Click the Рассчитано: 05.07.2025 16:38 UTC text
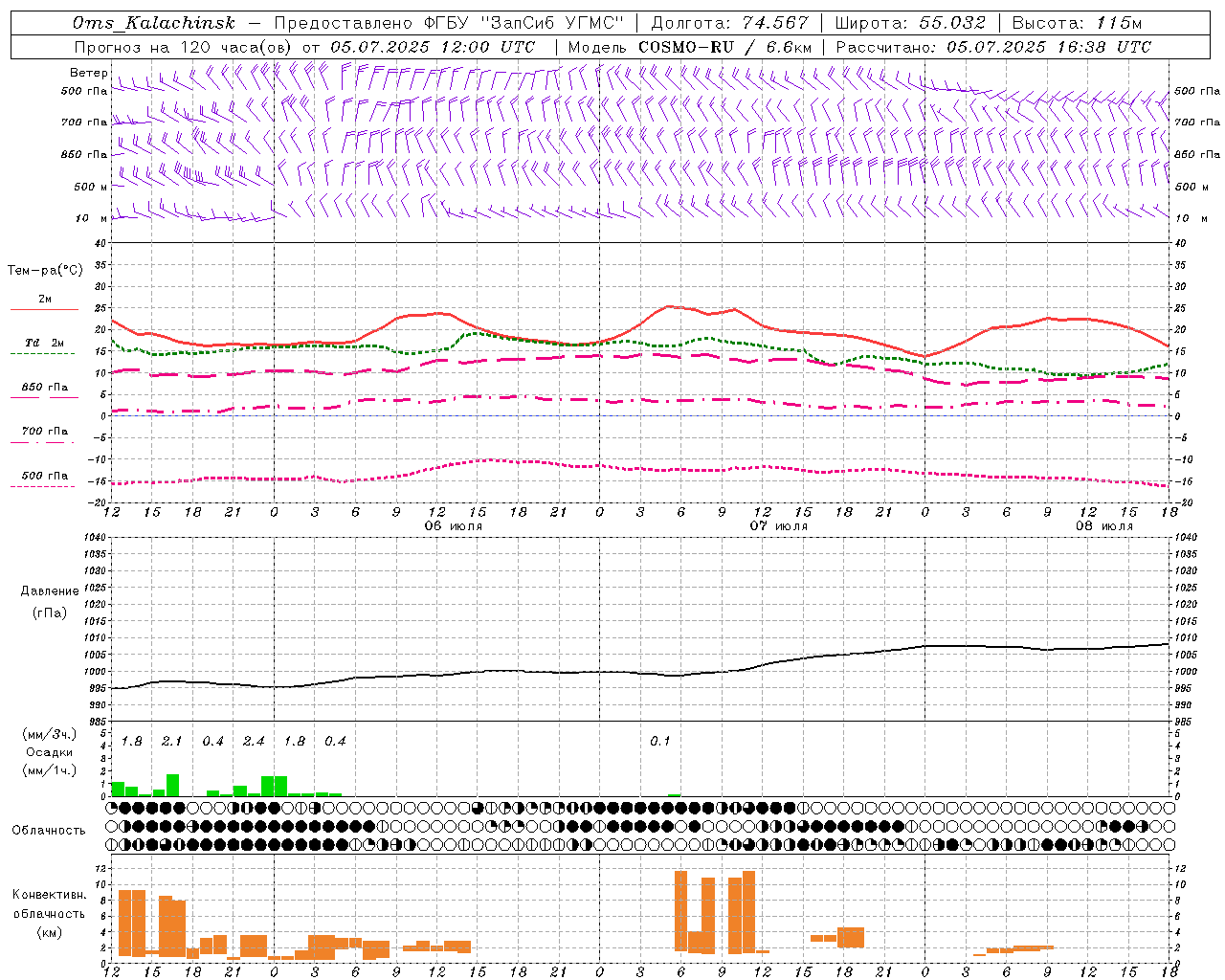 pyautogui.click(x=993, y=47)
